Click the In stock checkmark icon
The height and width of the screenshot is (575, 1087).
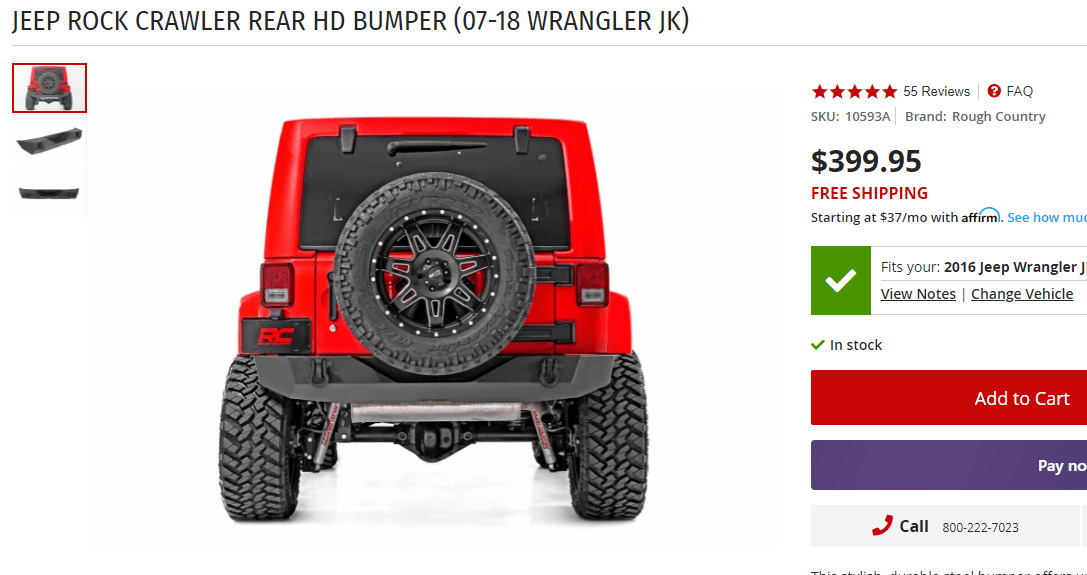[818, 344]
